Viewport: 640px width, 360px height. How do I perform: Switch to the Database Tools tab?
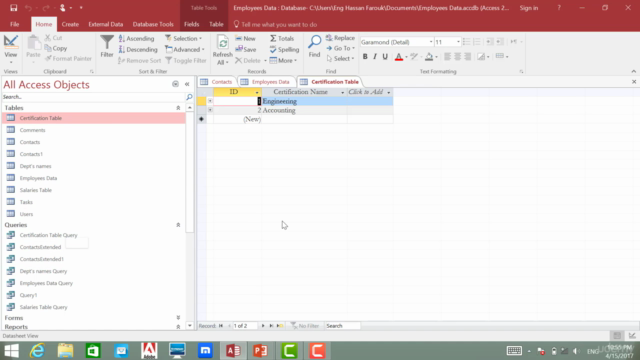coord(153,24)
